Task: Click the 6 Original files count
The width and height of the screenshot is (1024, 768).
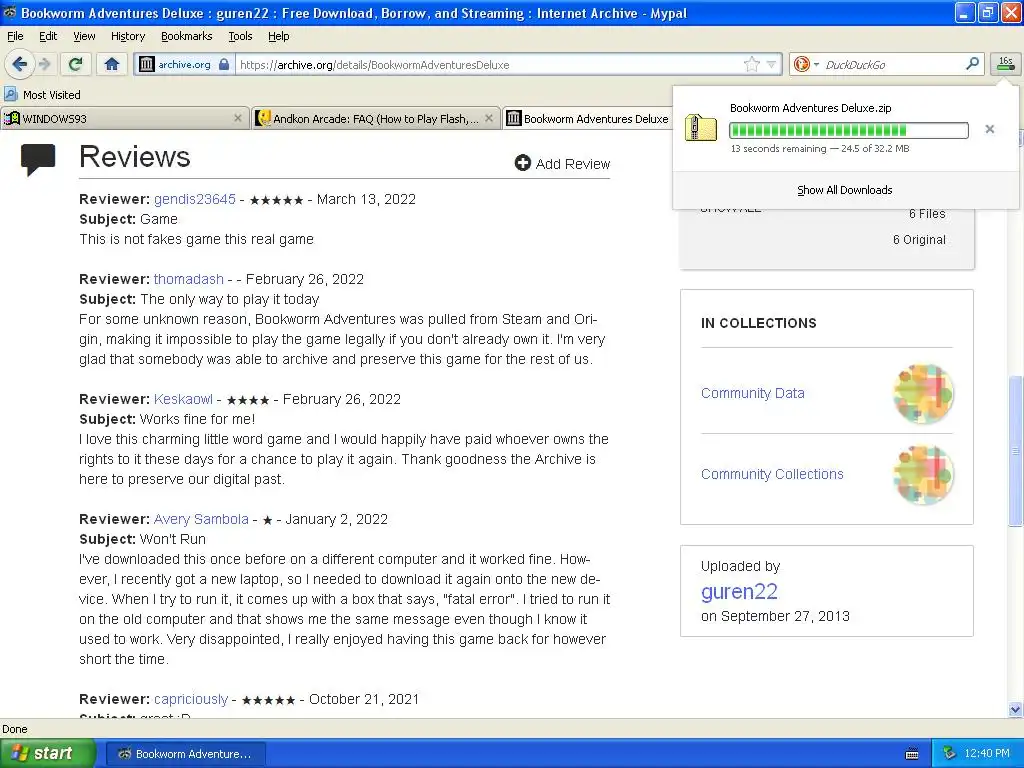Action: [919, 240]
